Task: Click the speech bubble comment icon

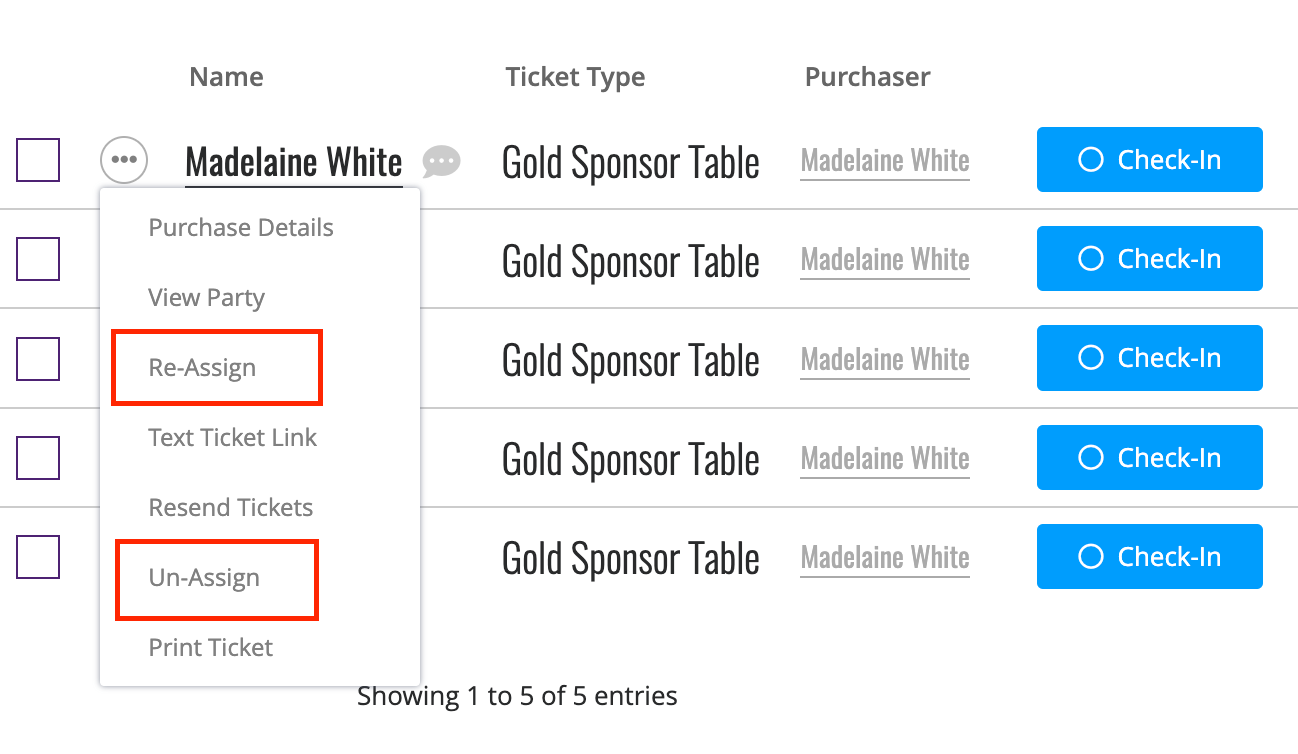Action: coord(441,161)
